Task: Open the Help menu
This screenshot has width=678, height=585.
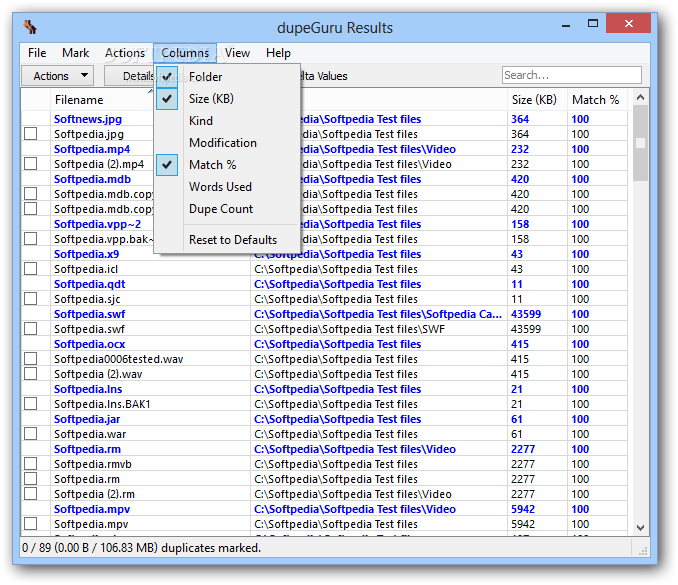Action: 278,53
